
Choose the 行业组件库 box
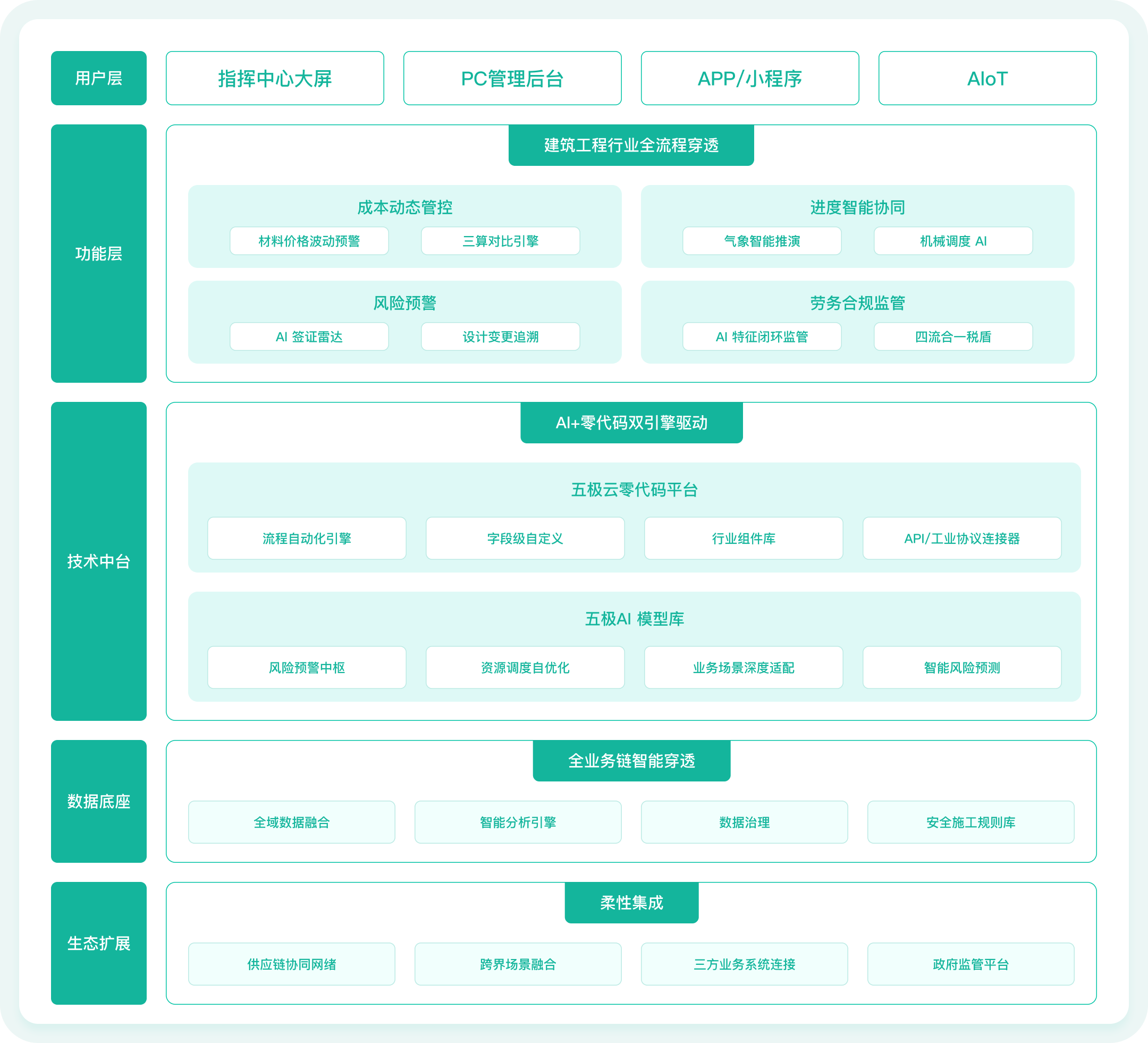[744, 539]
